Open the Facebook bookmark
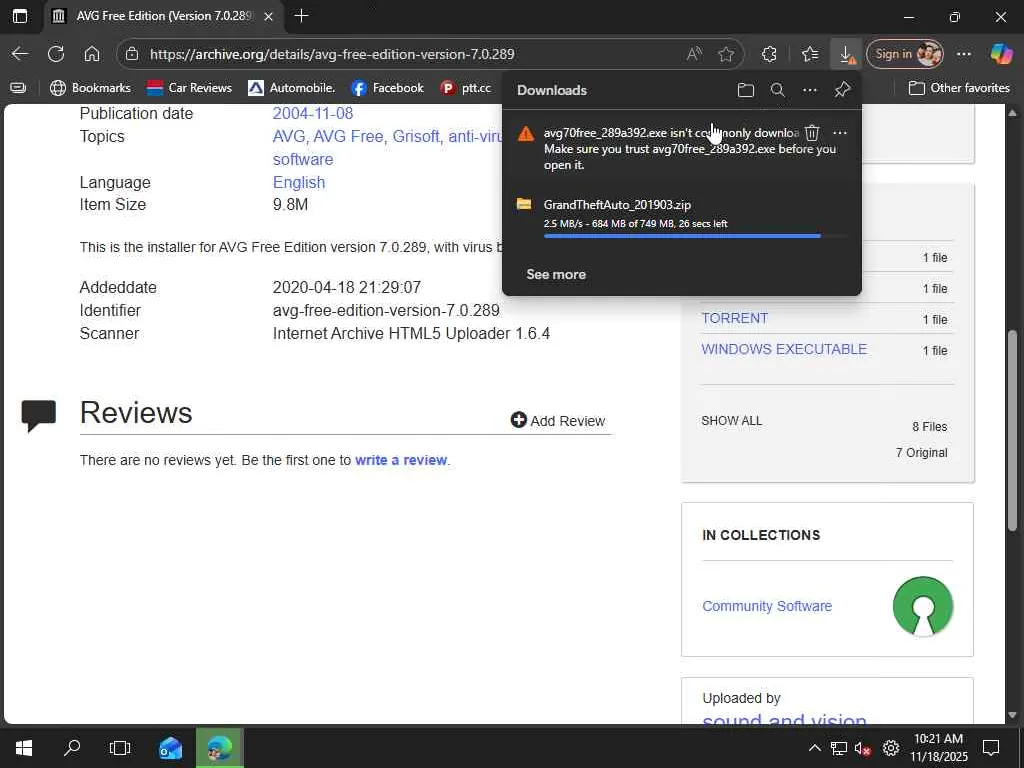The height and width of the screenshot is (768, 1024). pos(387,88)
